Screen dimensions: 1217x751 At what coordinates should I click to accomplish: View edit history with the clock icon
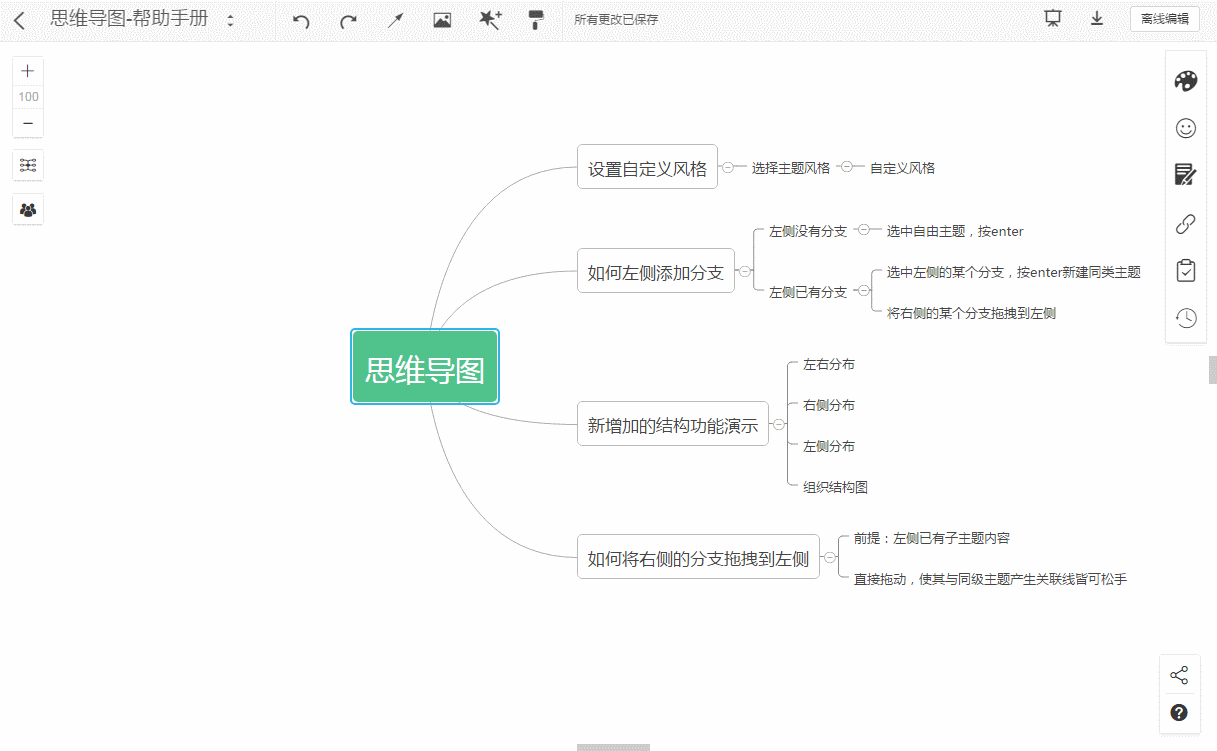point(1185,318)
